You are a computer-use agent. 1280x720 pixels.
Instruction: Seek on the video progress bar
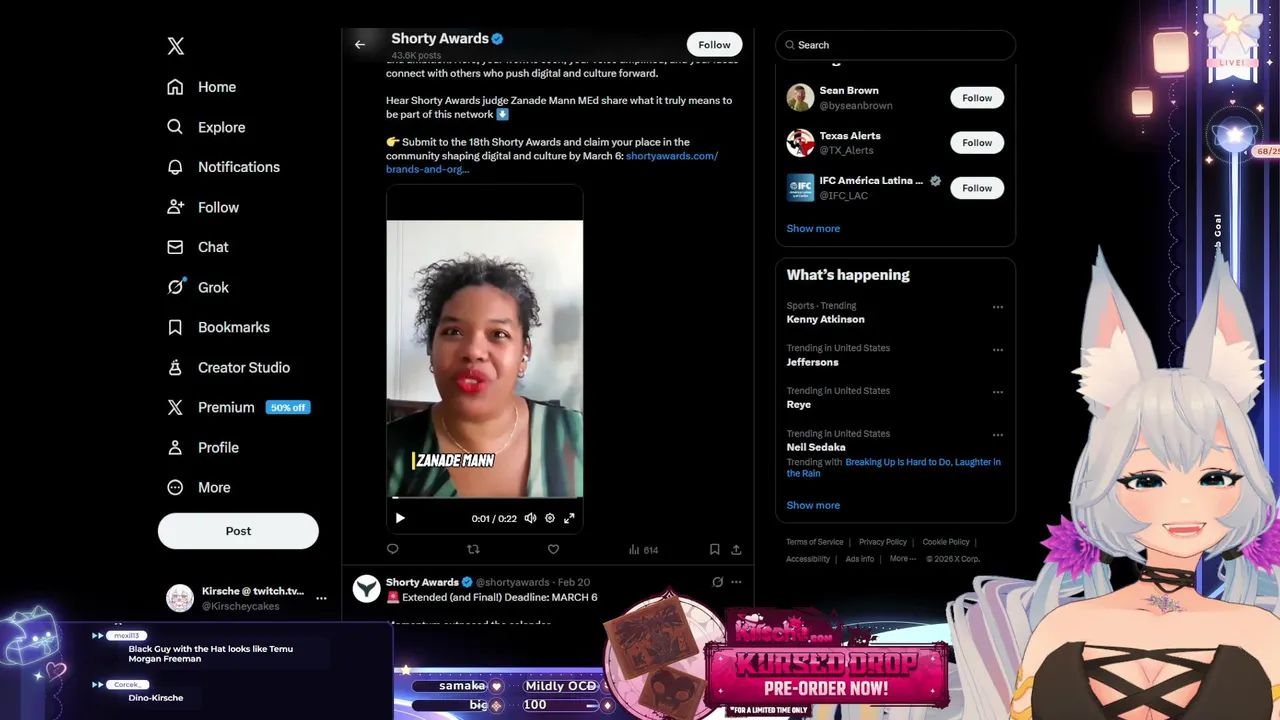485,497
